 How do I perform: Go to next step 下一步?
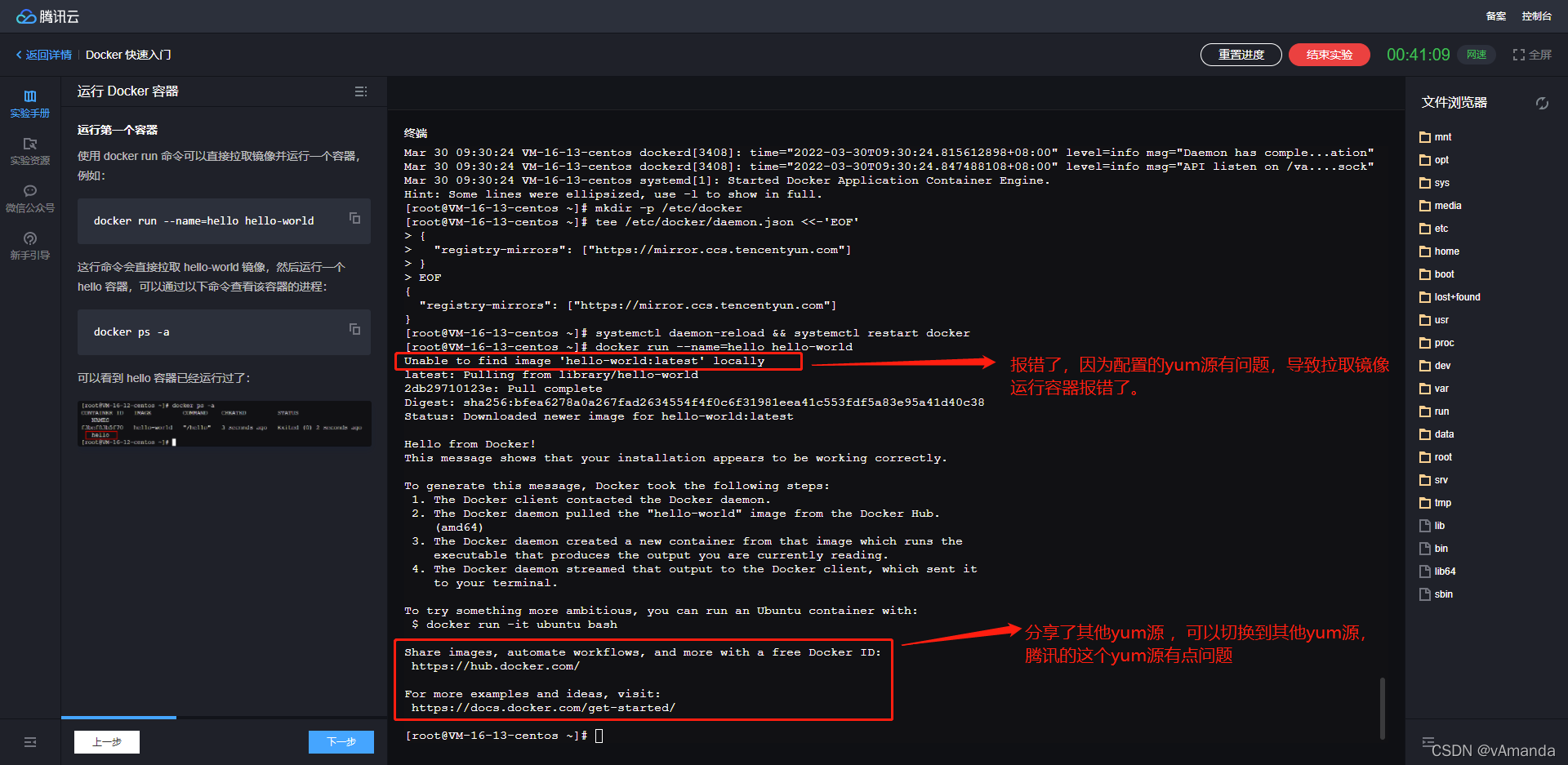coord(341,742)
